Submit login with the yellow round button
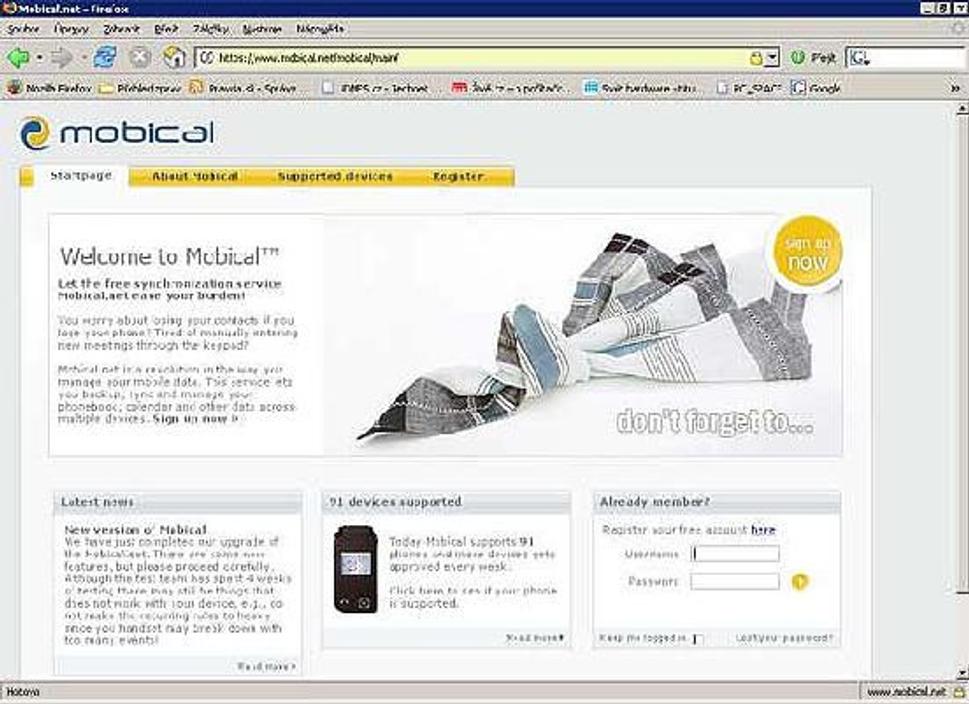 coord(800,581)
